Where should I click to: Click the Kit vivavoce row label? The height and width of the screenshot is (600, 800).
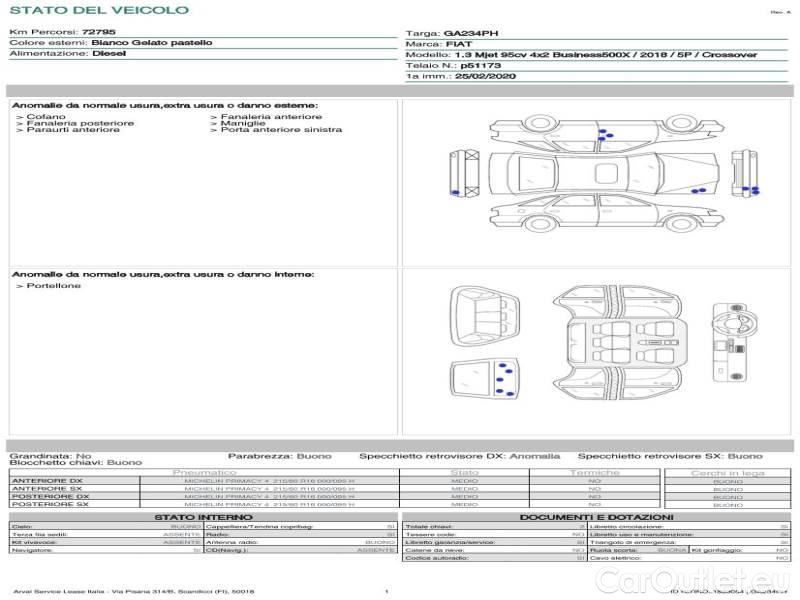click(x=34, y=542)
